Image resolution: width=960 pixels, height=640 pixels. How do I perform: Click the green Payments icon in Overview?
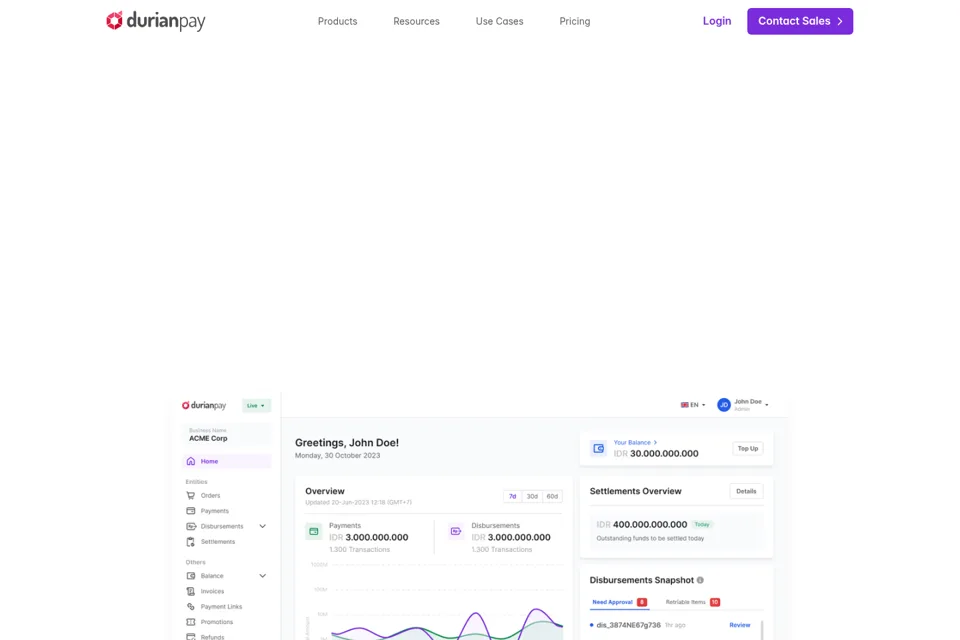[313, 531]
